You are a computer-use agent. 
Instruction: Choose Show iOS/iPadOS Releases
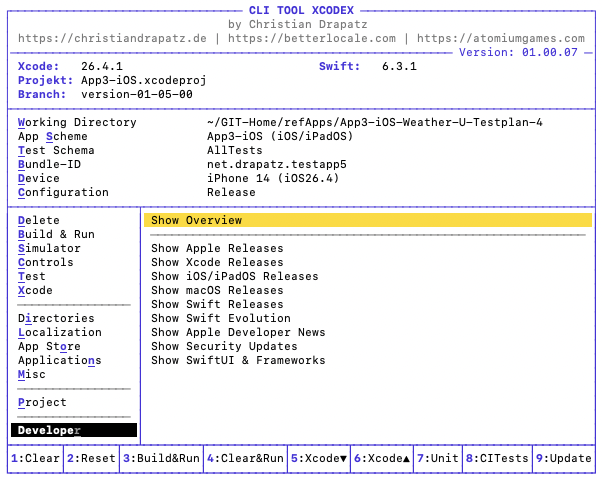(x=235, y=276)
